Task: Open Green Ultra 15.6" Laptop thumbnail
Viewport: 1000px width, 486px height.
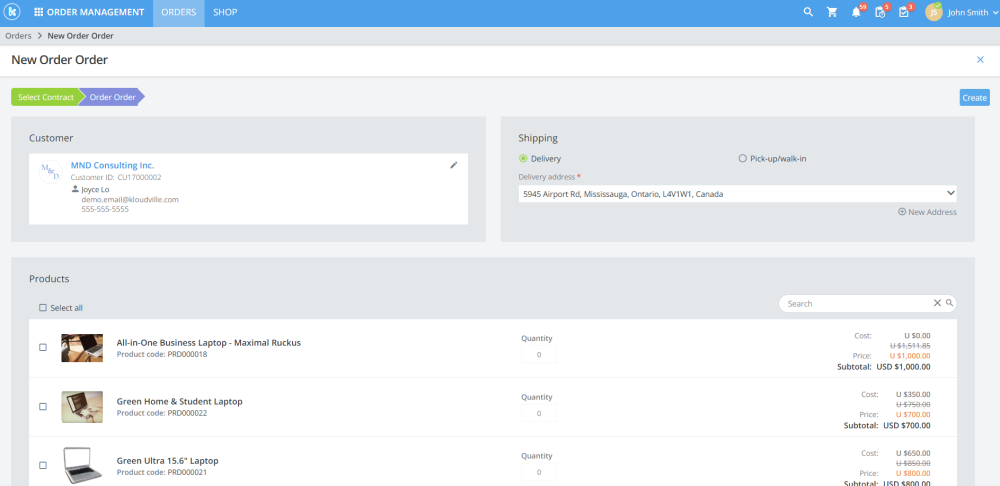Action: coord(82,466)
